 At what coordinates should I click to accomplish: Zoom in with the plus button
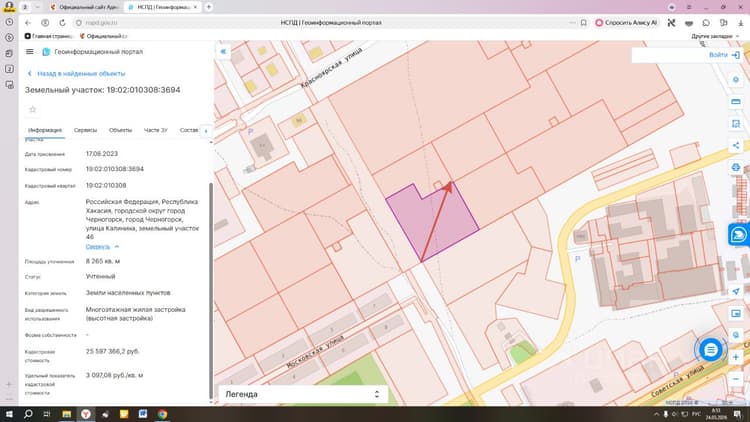pyautogui.click(x=736, y=357)
